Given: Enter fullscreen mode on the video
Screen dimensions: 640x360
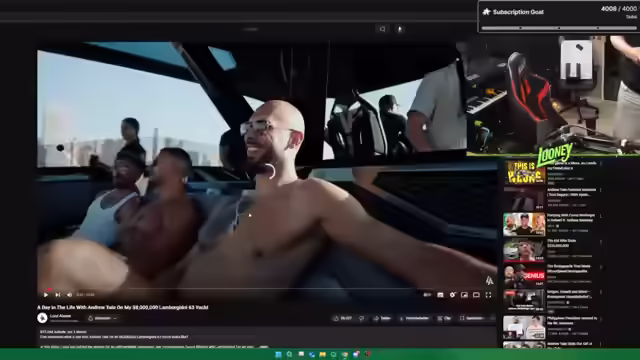Looking at the screenshot, I should point(488,295).
